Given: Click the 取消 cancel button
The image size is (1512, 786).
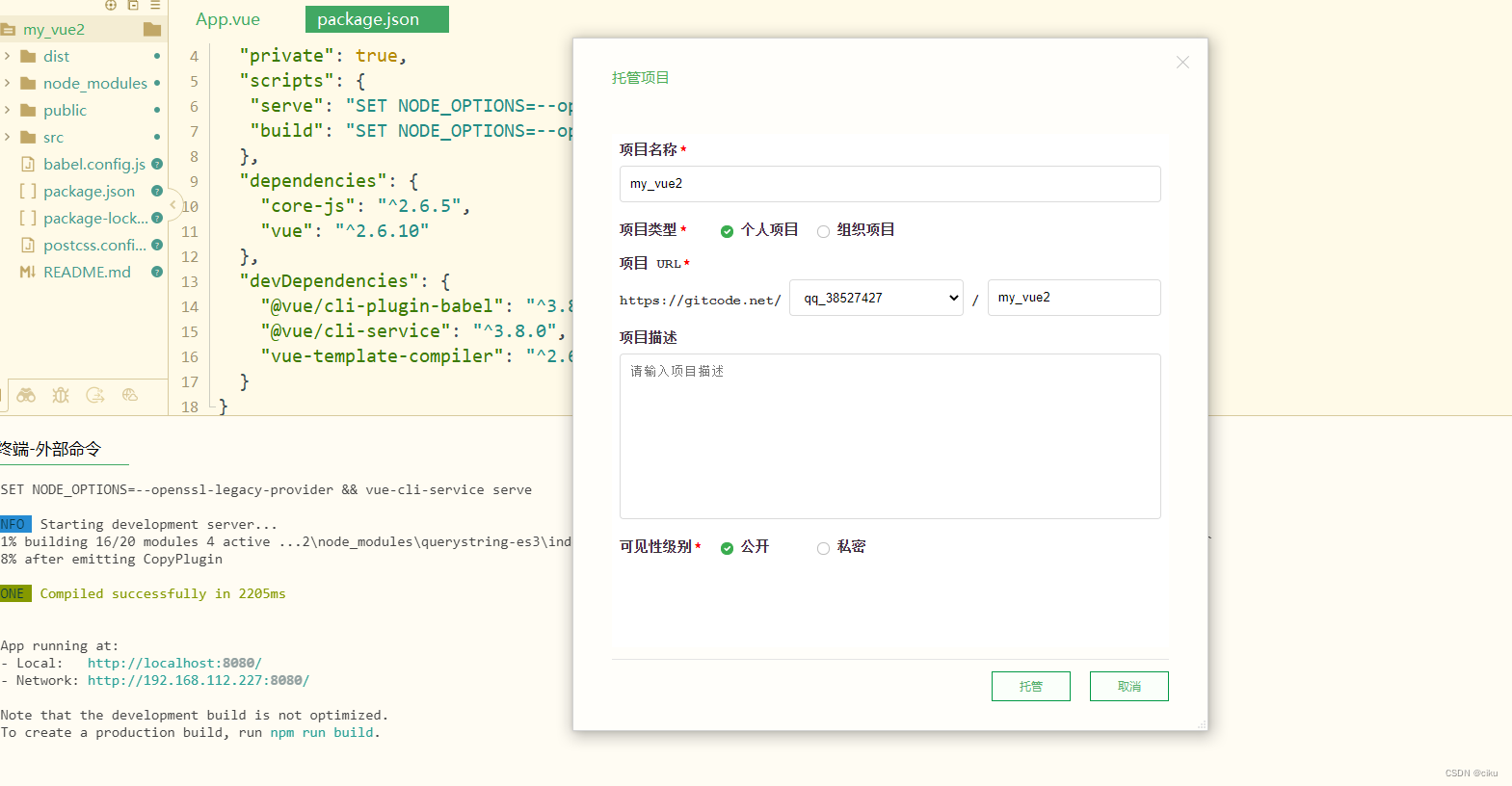Looking at the screenshot, I should 1128,686.
